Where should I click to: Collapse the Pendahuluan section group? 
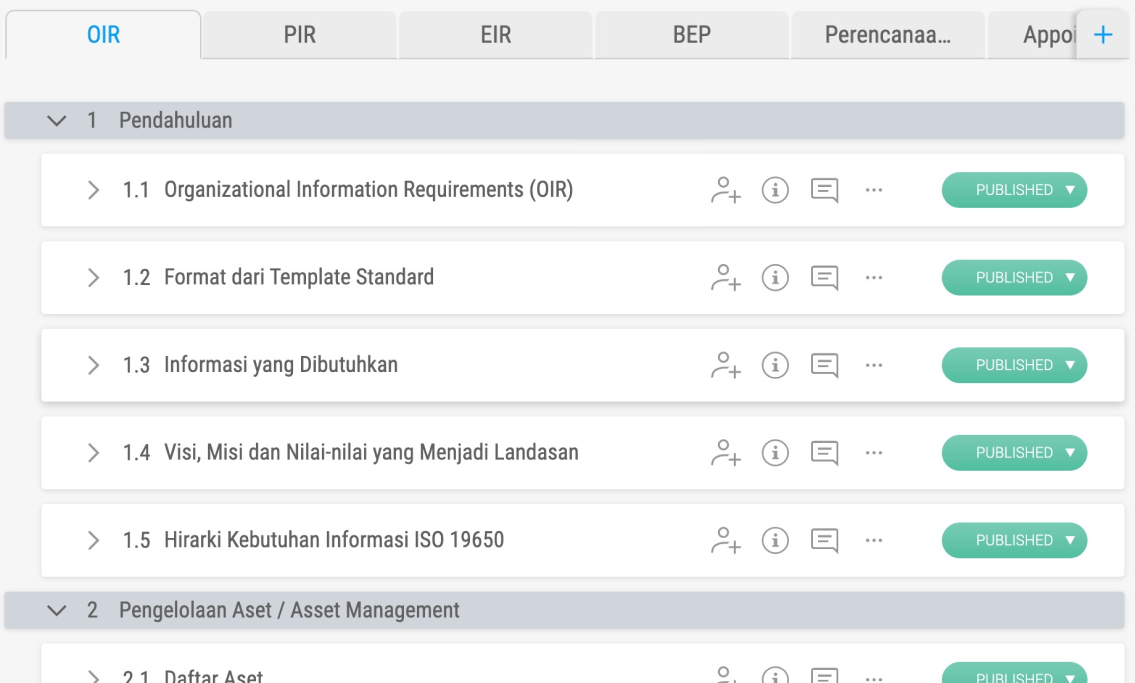coord(57,121)
